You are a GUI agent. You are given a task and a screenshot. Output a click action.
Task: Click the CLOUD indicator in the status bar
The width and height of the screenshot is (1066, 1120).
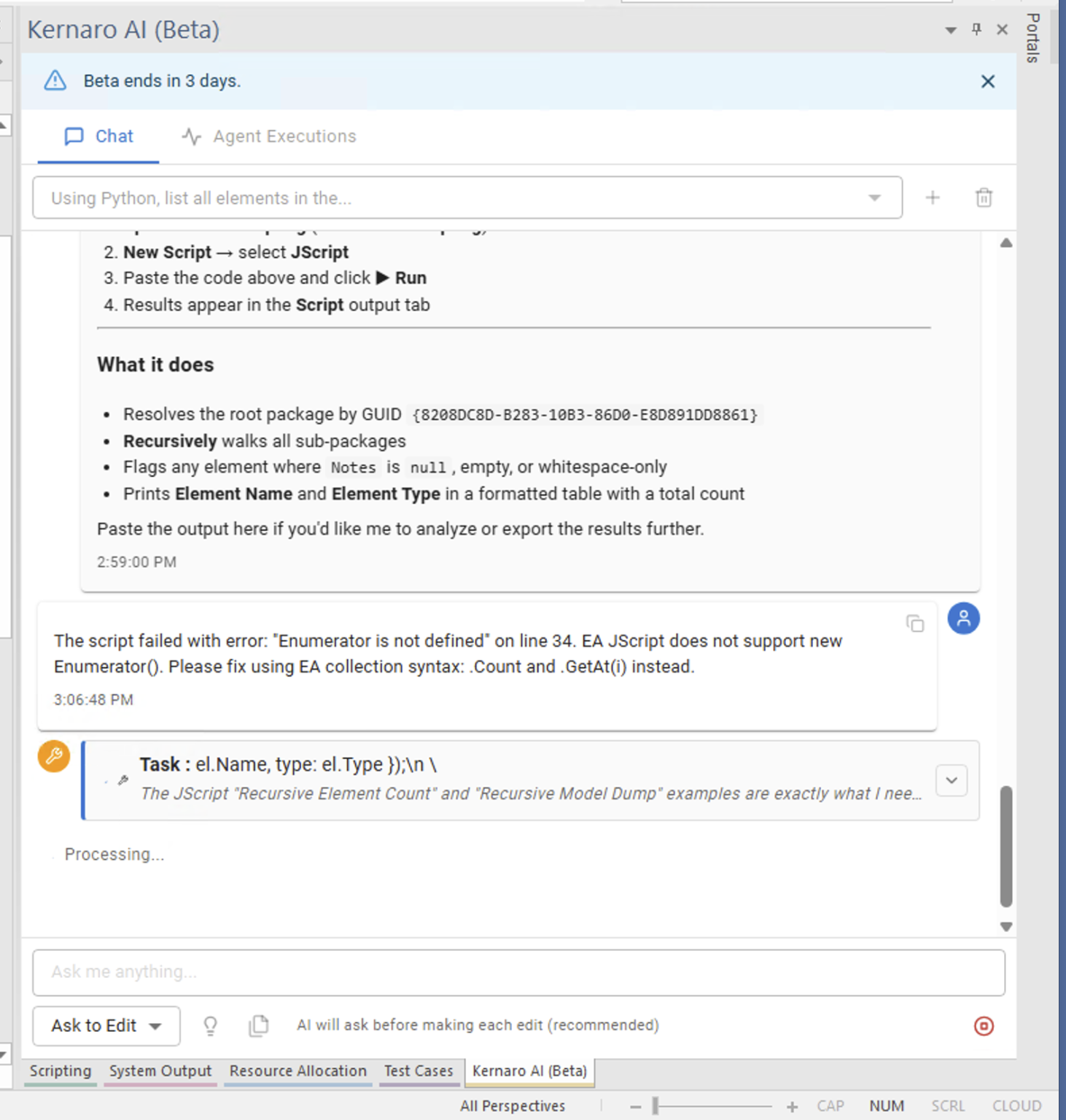point(1016,1106)
